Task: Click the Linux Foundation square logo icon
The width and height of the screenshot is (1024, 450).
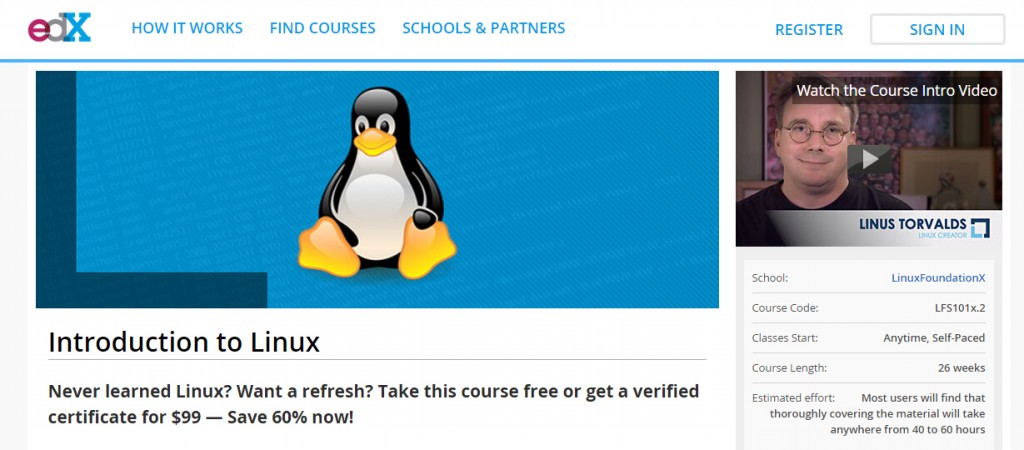Action: point(980,228)
